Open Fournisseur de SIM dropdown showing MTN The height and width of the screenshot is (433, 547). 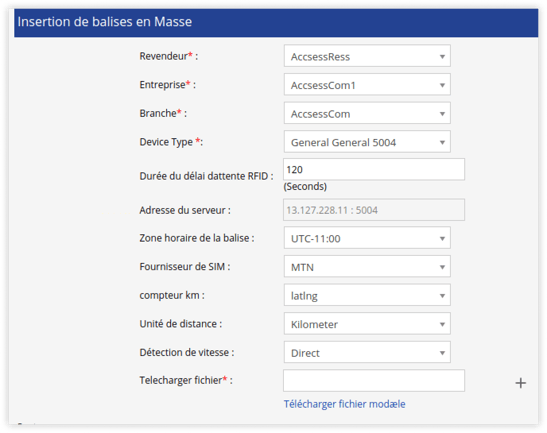click(367, 267)
